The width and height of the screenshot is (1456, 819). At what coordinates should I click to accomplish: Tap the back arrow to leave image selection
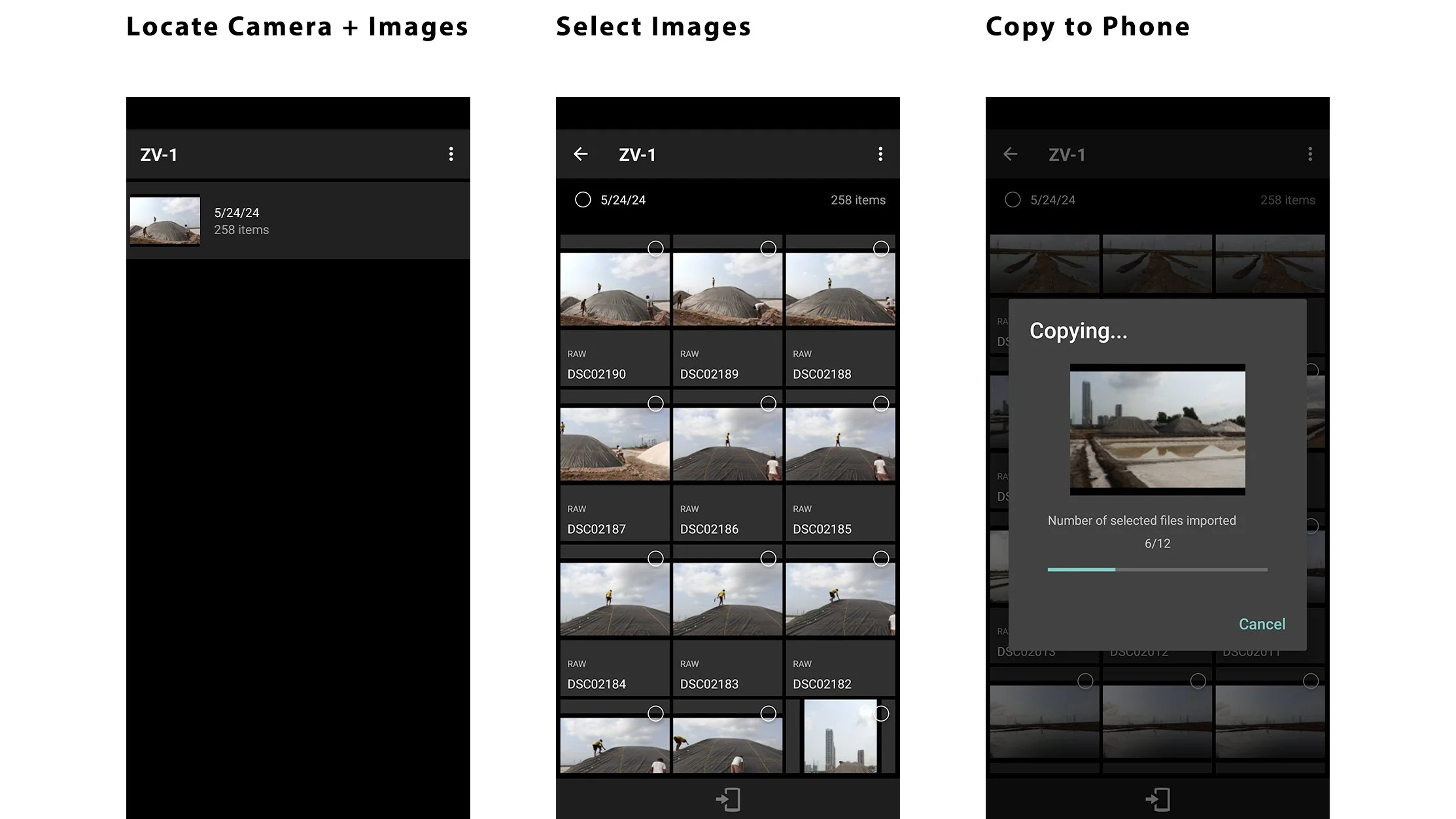581,154
